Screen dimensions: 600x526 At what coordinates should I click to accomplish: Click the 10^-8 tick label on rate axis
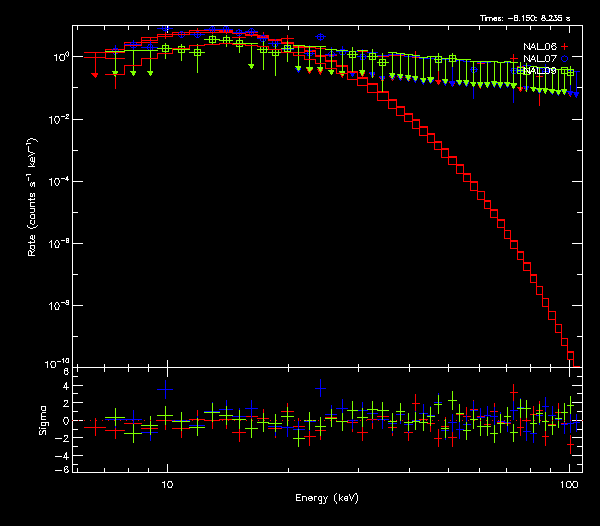[x=59, y=305]
